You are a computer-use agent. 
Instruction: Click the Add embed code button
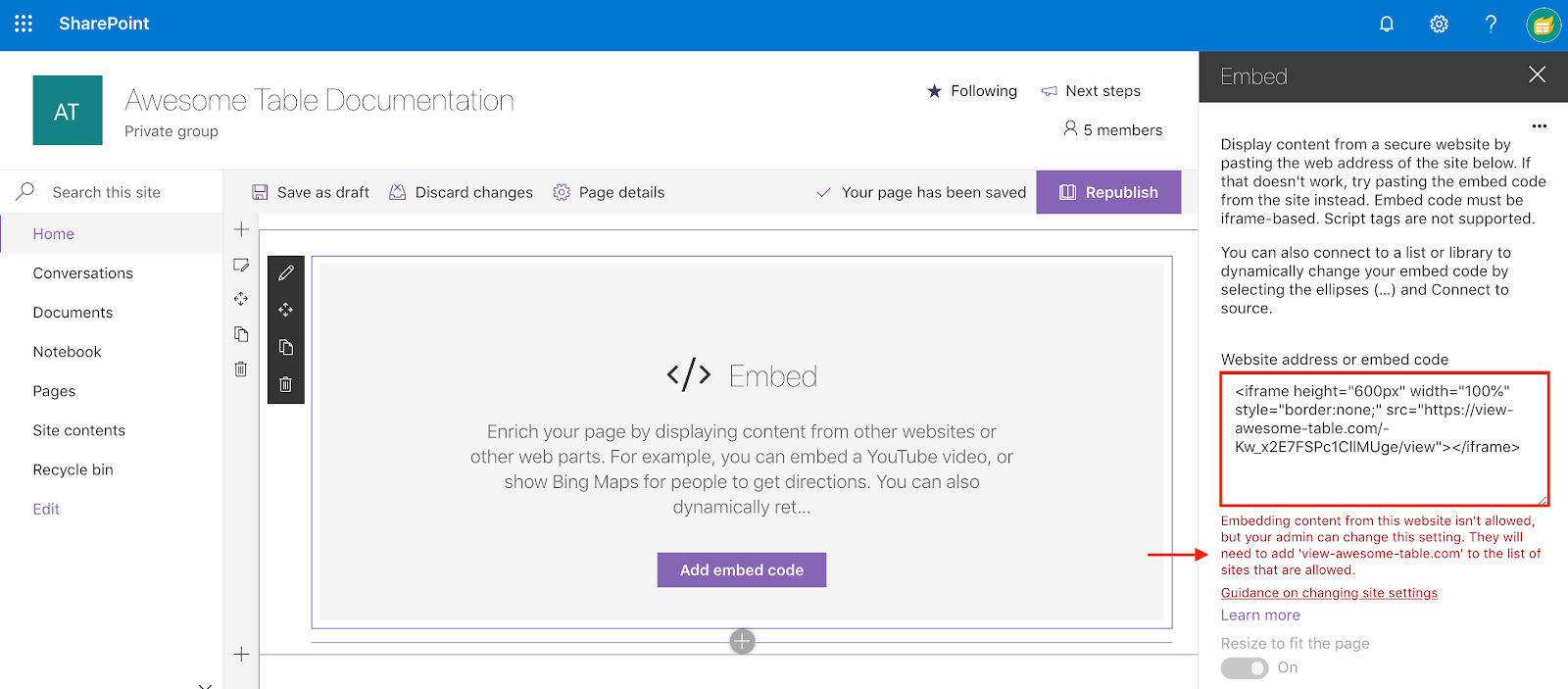click(x=742, y=569)
